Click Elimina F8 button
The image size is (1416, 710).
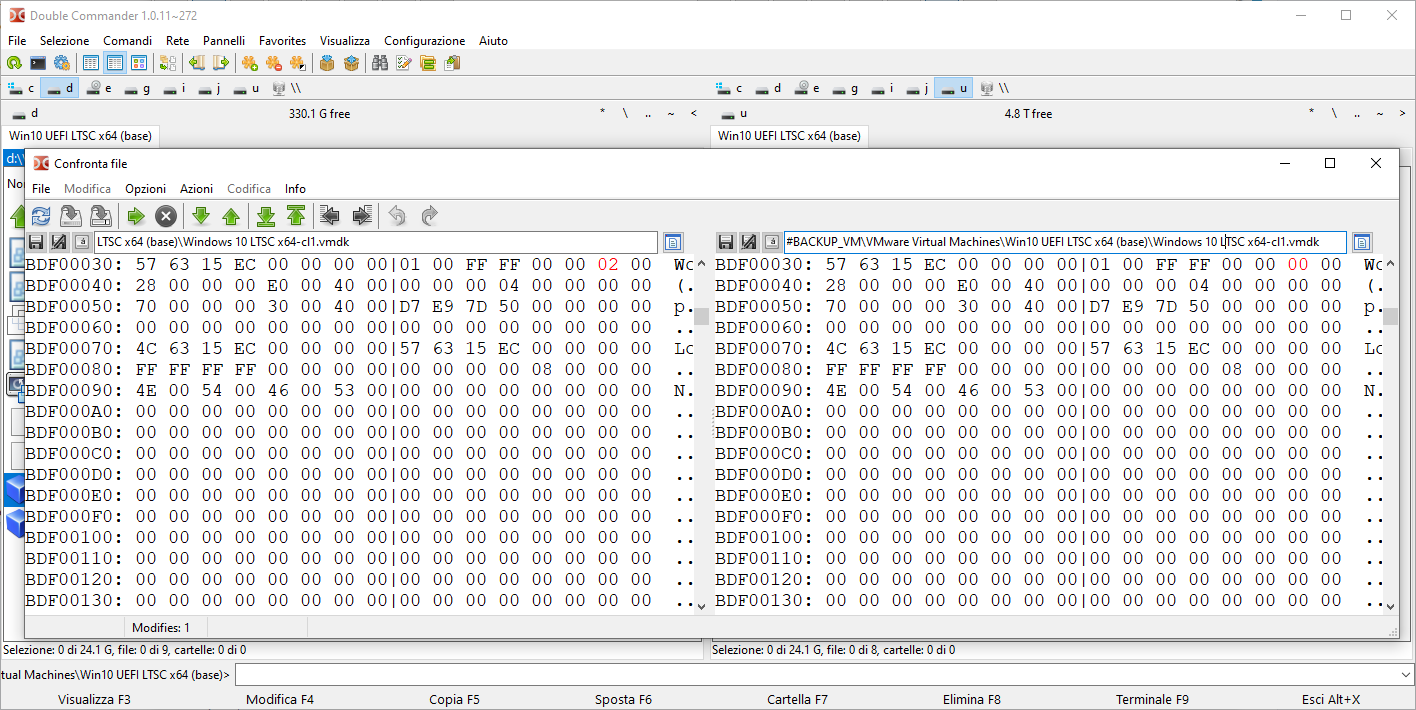pyautogui.click(x=972, y=700)
